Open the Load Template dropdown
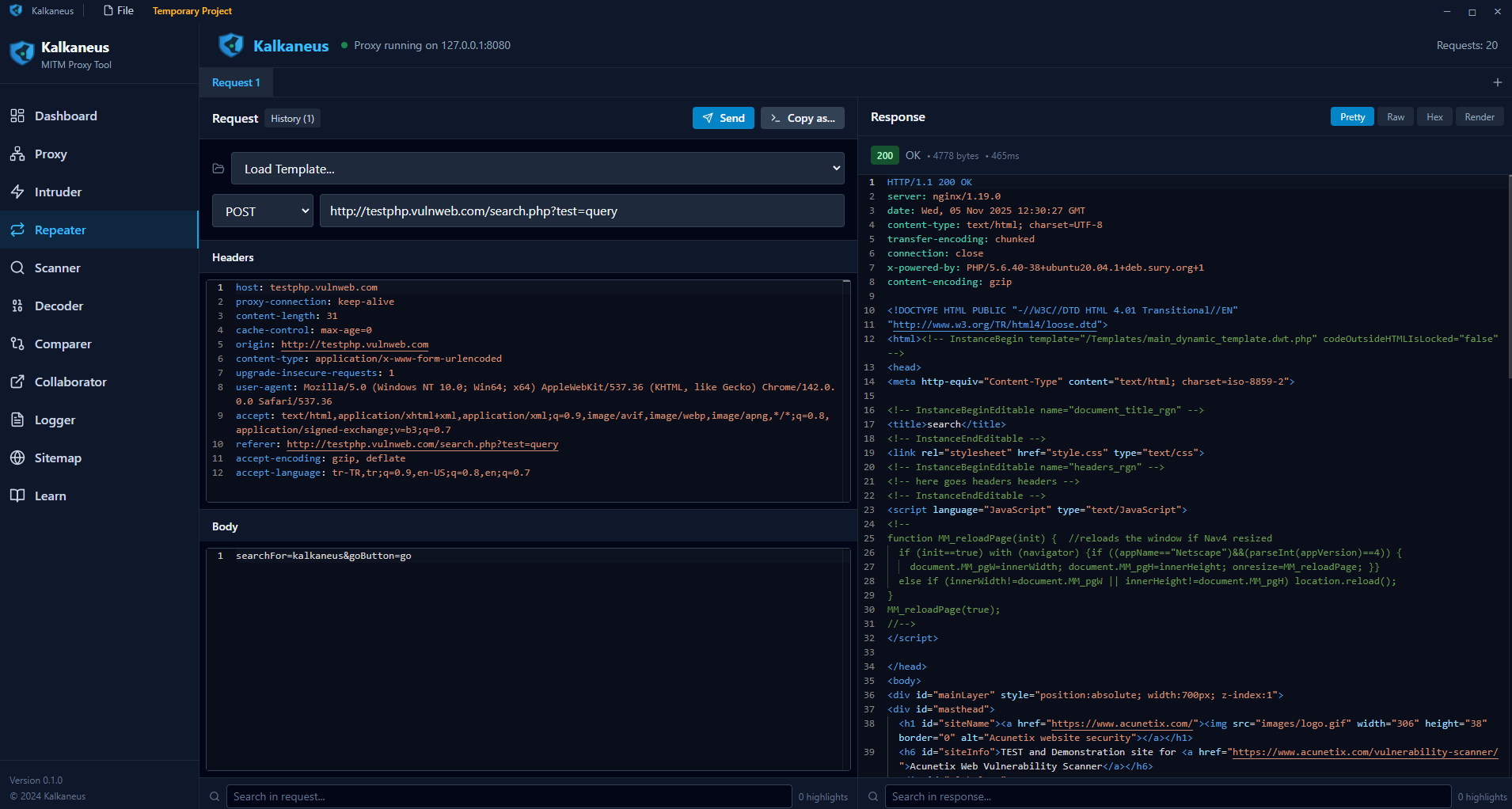 [538, 168]
